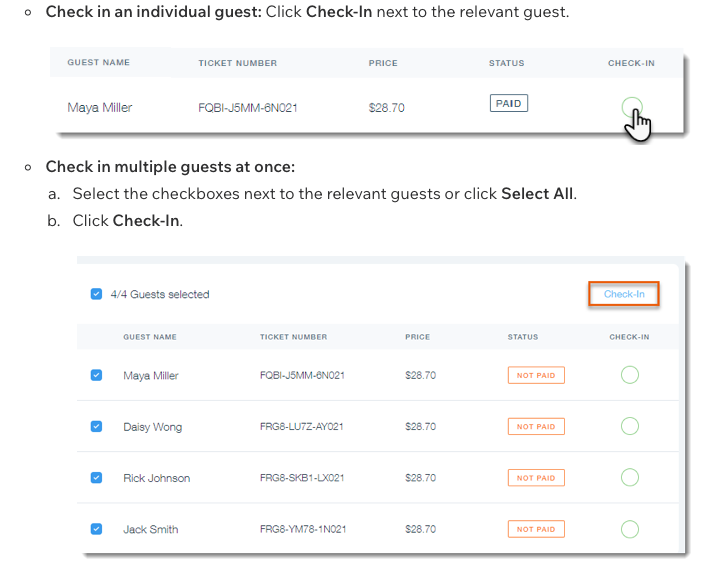The width and height of the screenshot is (707, 573).
Task: Click the highlighted Check-In button
Action: [624, 294]
